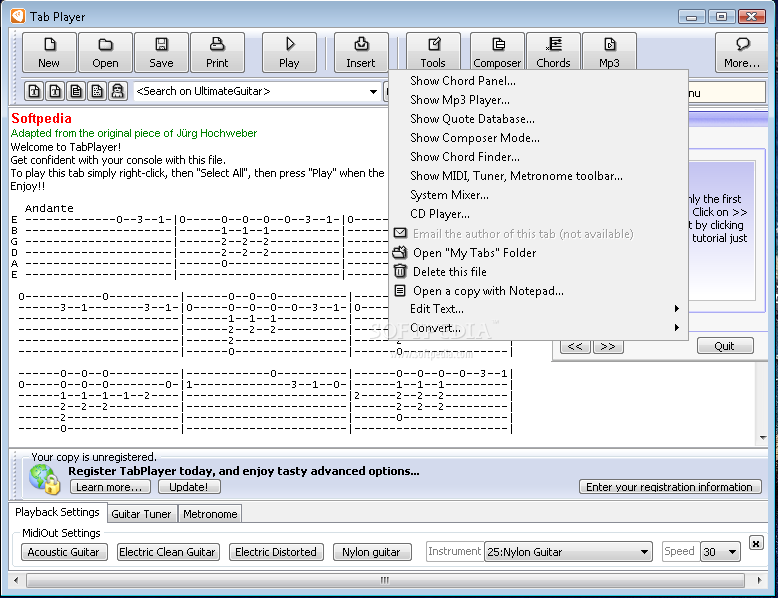The height and width of the screenshot is (598, 778).
Task: Click the Tools toolbar button
Action: click(433, 53)
